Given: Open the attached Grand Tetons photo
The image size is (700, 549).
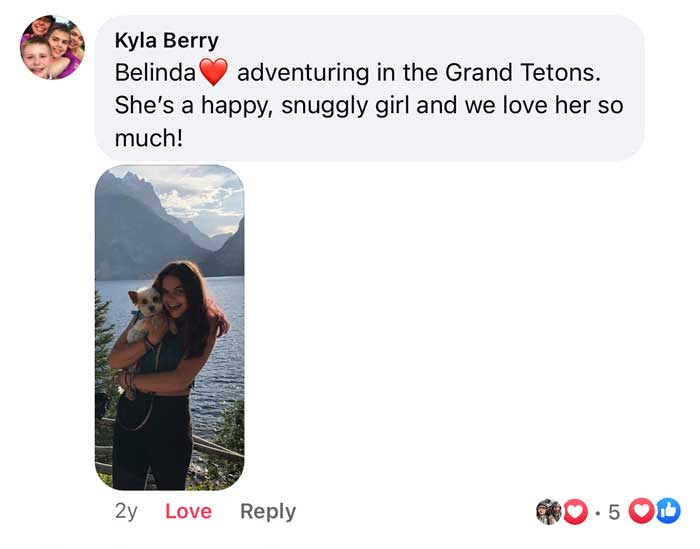Looking at the screenshot, I should click(169, 327).
